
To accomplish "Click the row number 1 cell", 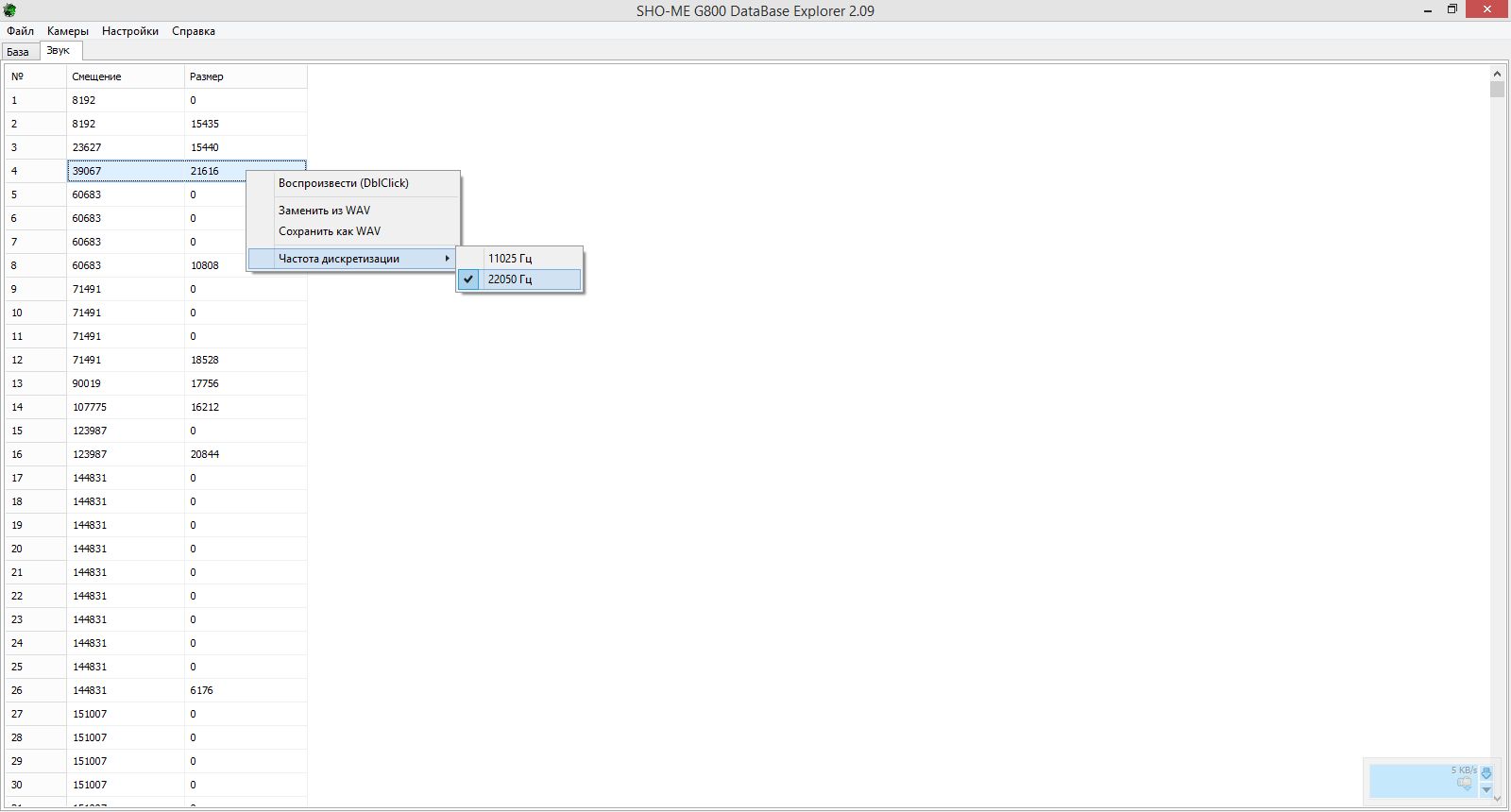I will click(x=36, y=100).
